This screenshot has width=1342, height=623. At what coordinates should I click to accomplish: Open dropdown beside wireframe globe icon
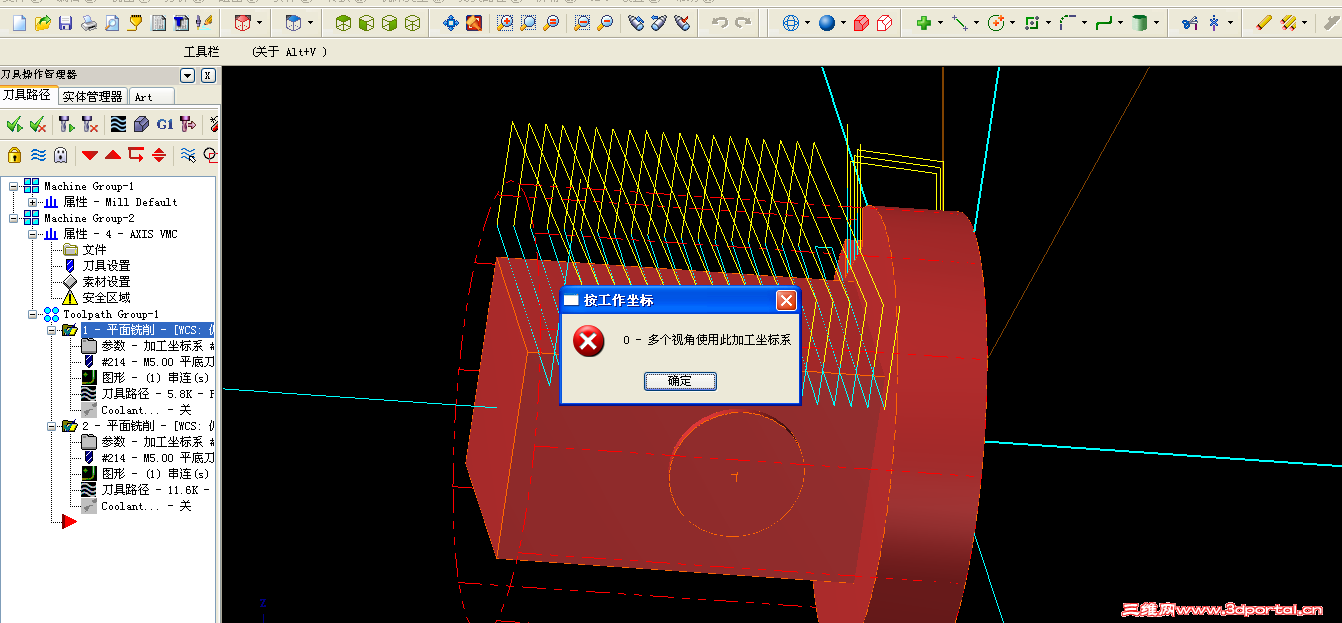click(x=806, y=22)
